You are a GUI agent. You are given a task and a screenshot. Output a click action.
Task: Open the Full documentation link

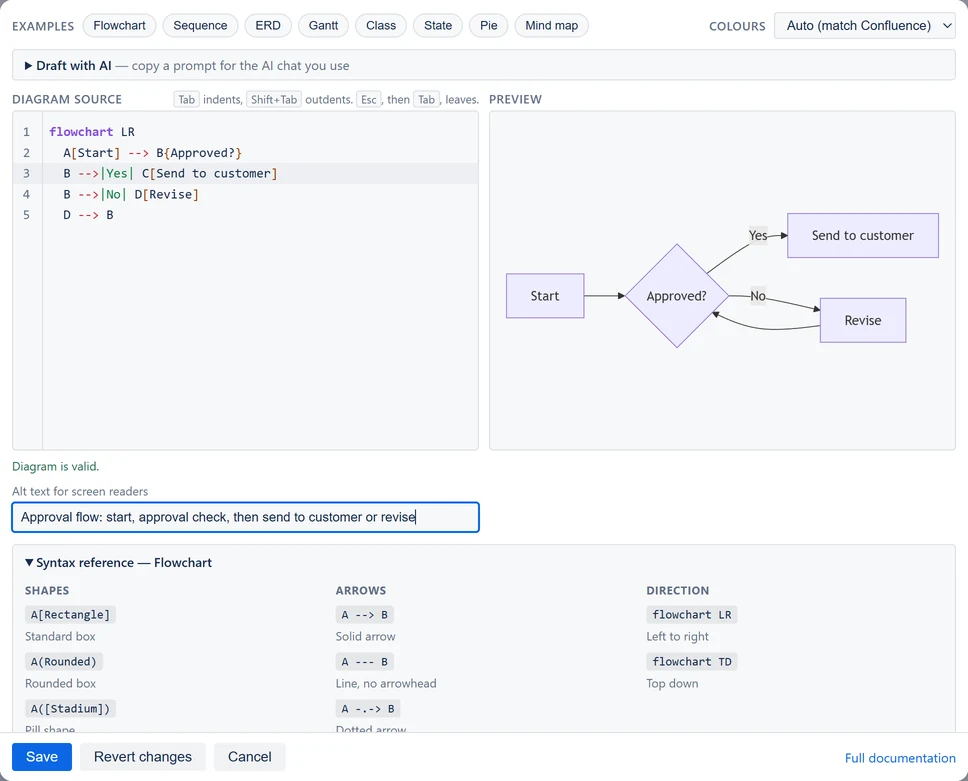click(900, 758)
